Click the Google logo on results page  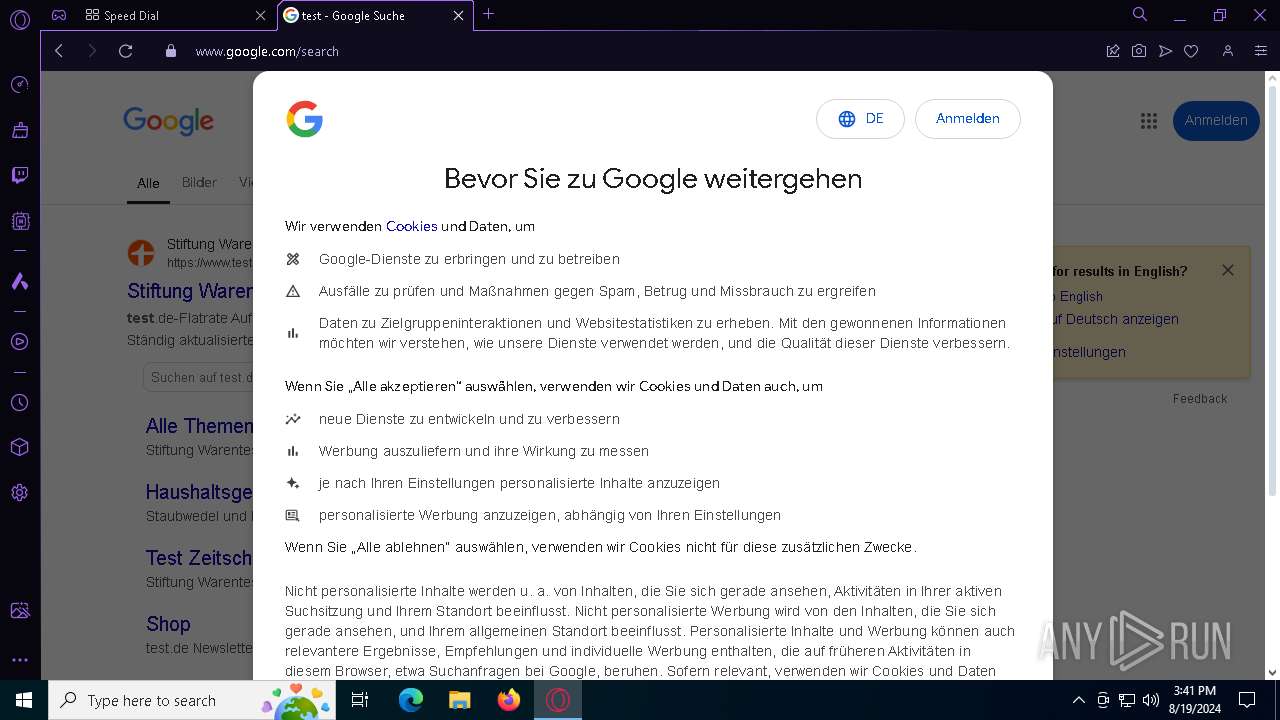[x=168, y=121]
